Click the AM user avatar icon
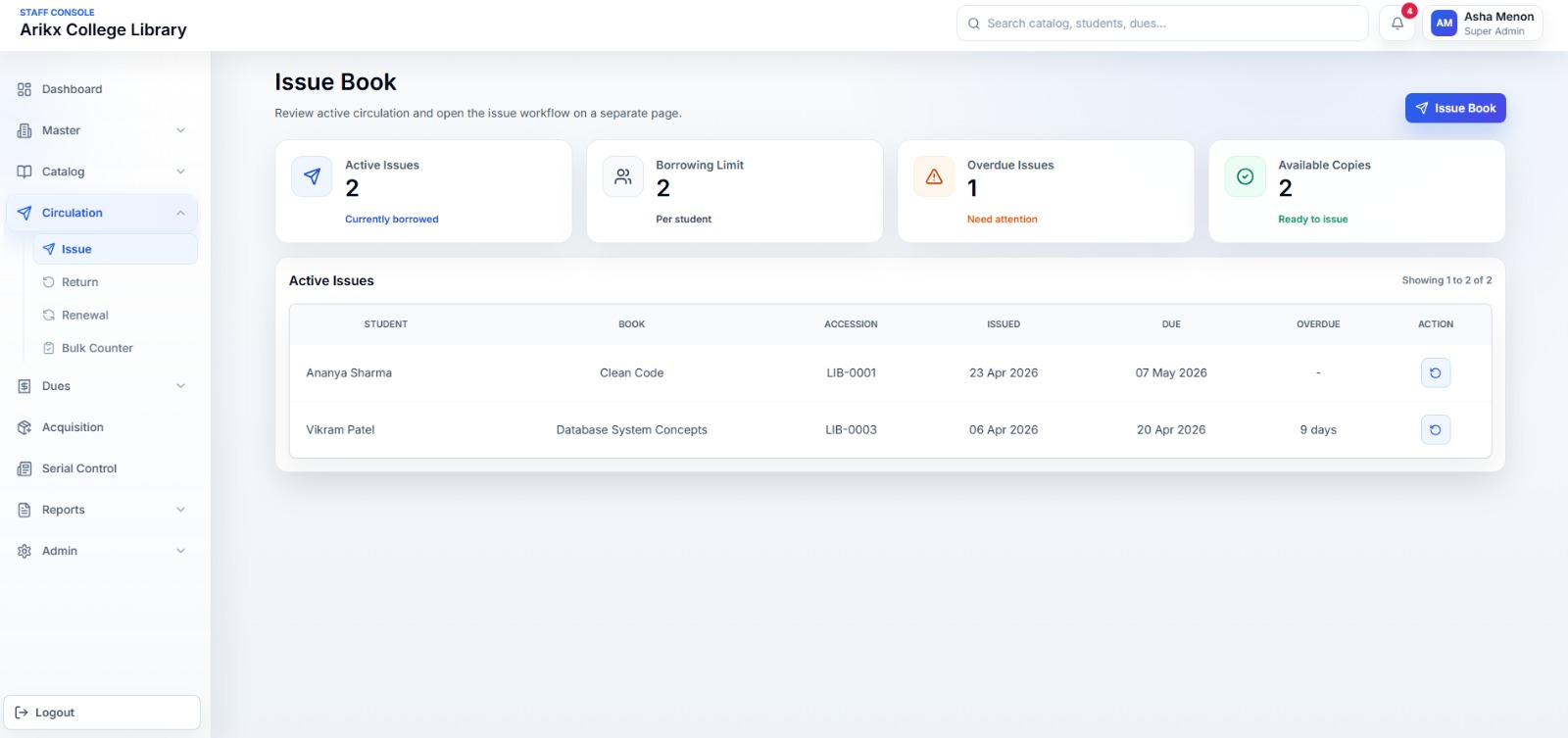1568x738 pixels. [1444, 24]
